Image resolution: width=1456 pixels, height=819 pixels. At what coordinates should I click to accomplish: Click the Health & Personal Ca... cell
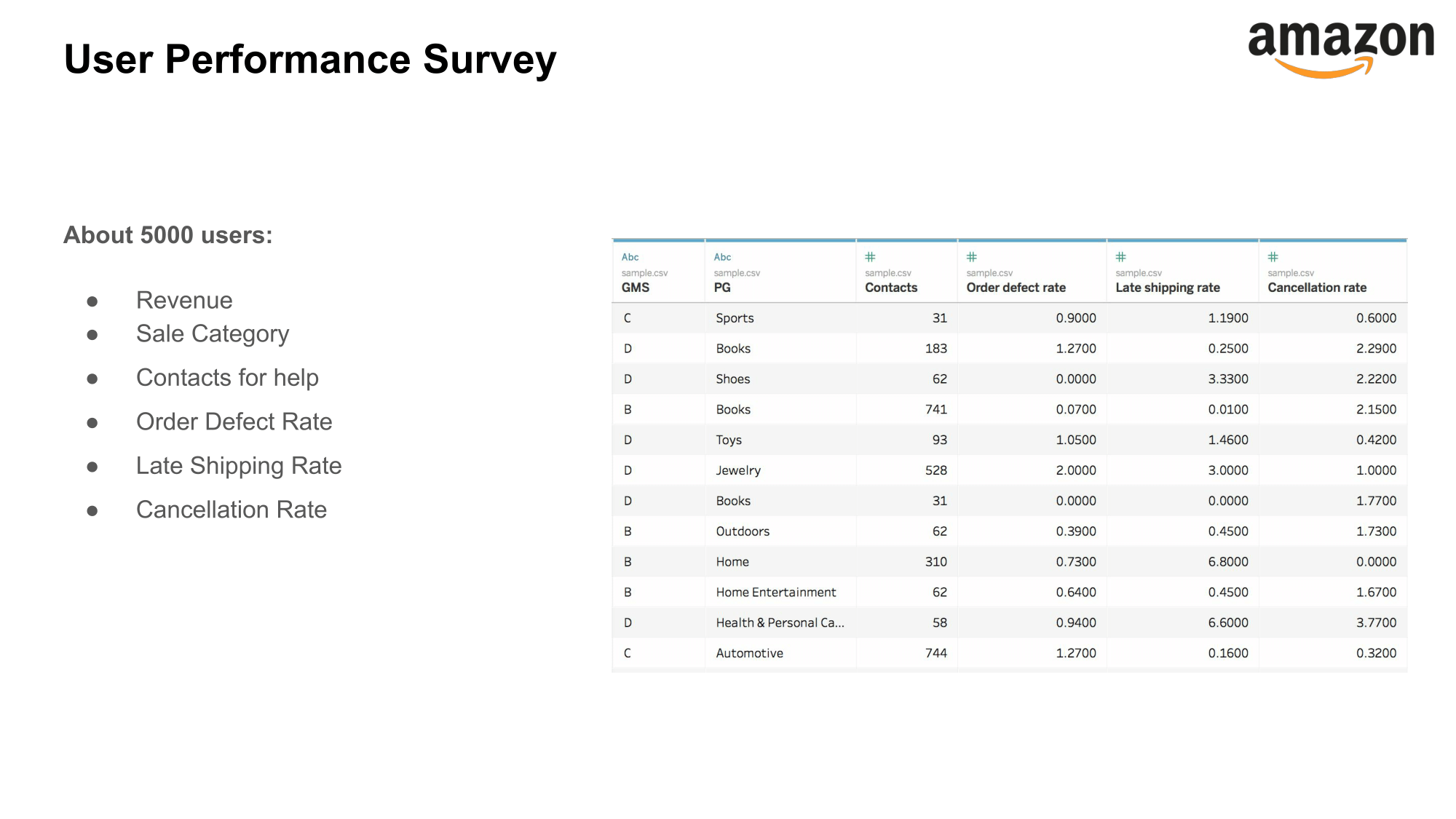tap(780, 623)
